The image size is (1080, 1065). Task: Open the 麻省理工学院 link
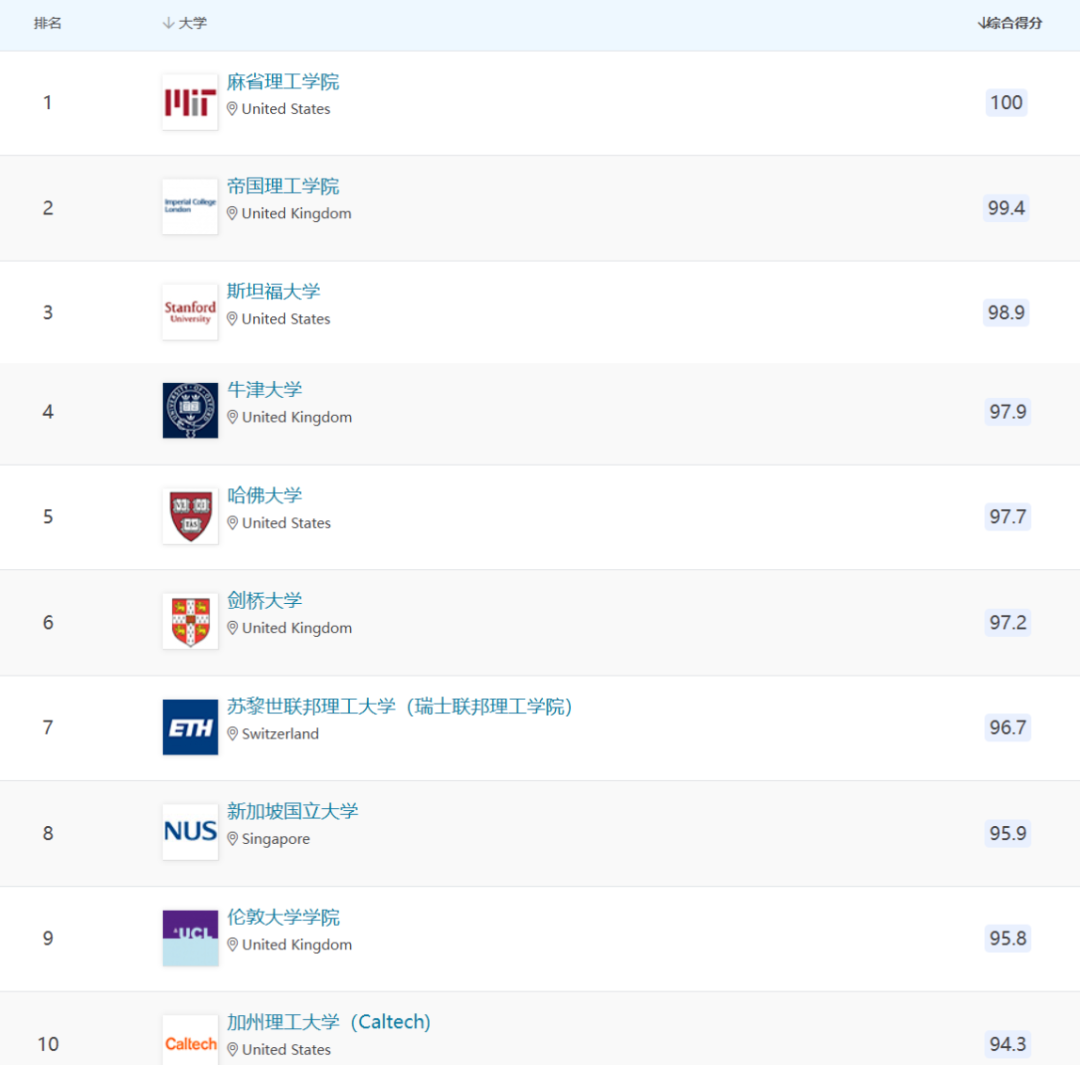[x=283, y=82]
